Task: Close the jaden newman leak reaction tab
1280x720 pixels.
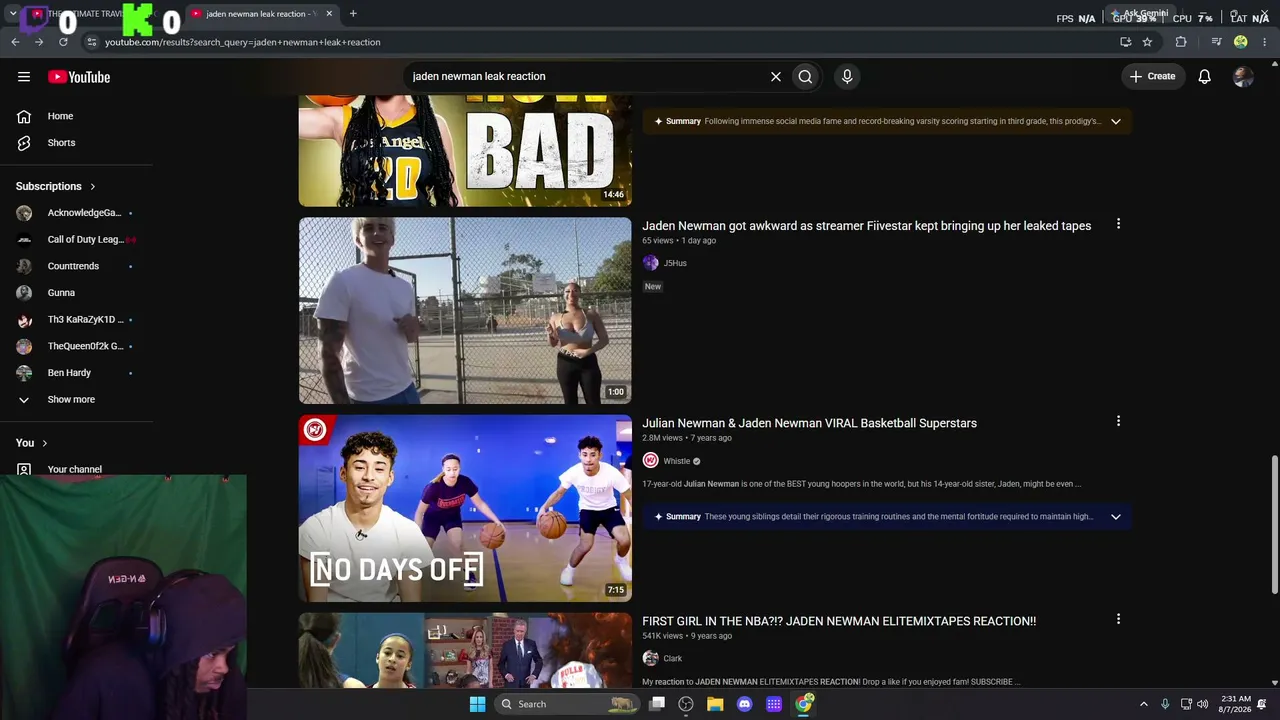Action: 329,14
